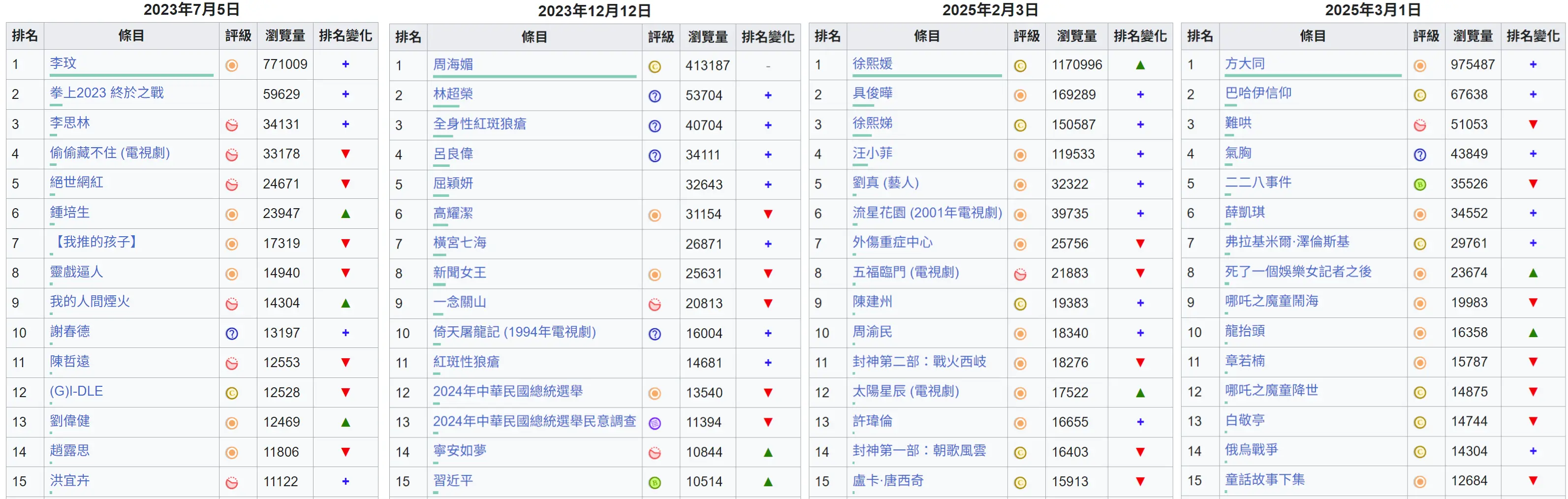Click the red down arrow in 絕世網紅 row
Screen dimensions: 1568x499
point(346,184)
